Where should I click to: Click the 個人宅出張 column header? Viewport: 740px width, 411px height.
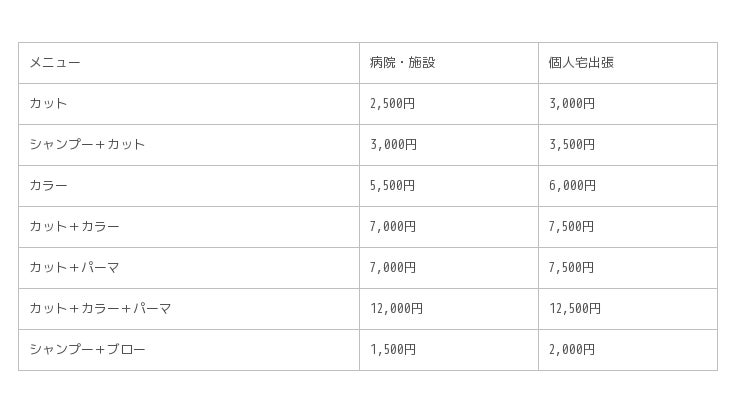pos(581,63)
